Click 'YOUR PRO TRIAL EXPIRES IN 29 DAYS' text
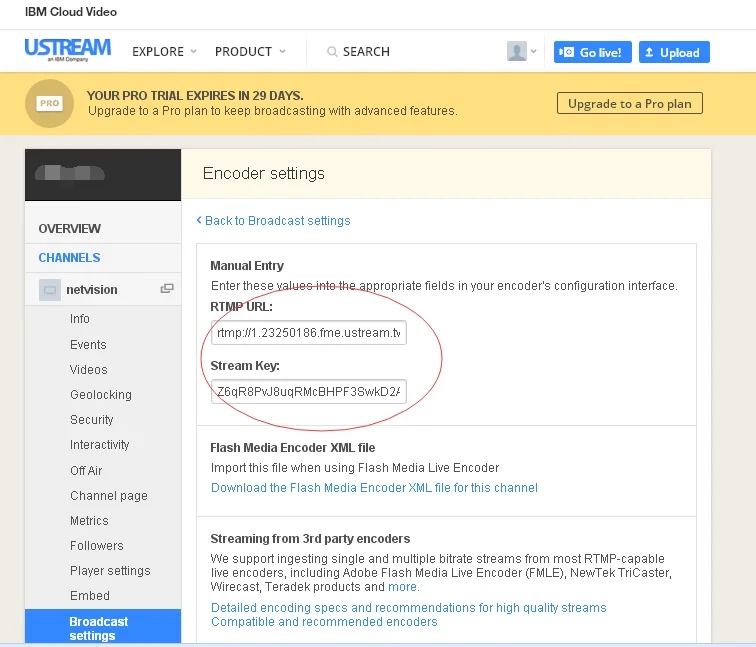The image size is (756, 647). (195, 95)
